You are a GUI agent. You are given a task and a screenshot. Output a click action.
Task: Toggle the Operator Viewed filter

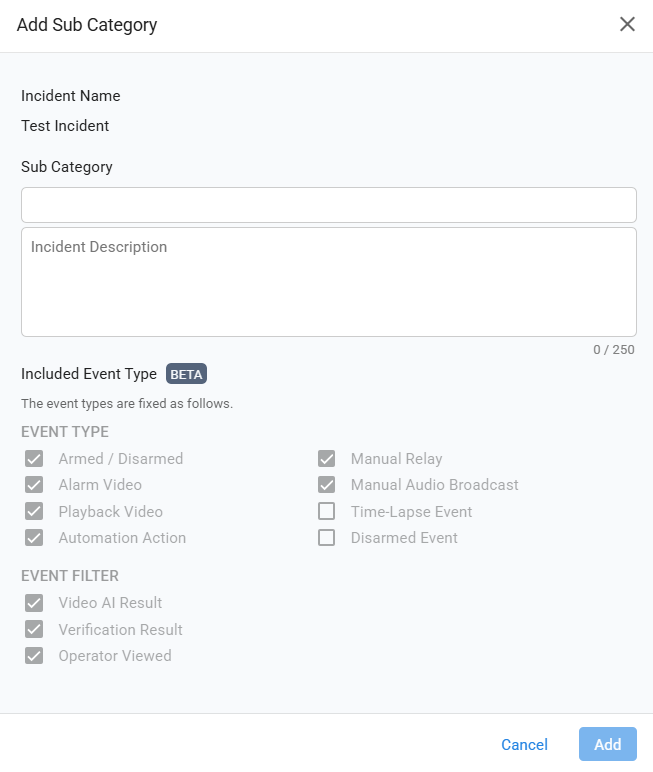[35, 656]
